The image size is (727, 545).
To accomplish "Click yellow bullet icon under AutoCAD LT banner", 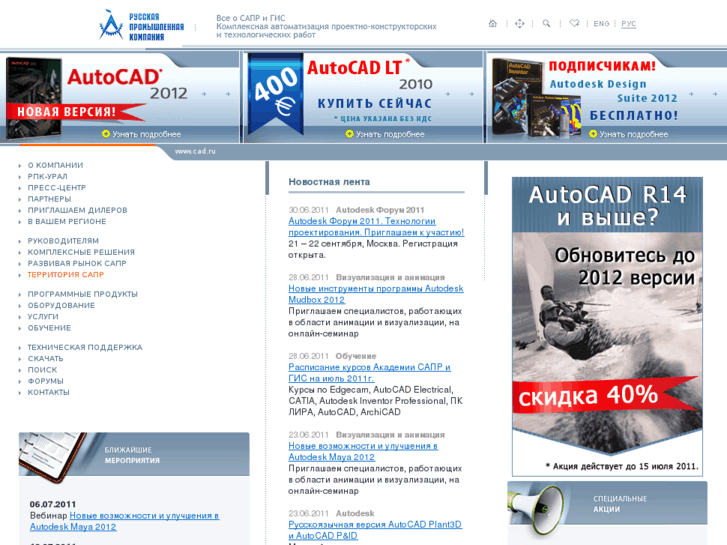I will pyautogui.click(x=350, y=134).
